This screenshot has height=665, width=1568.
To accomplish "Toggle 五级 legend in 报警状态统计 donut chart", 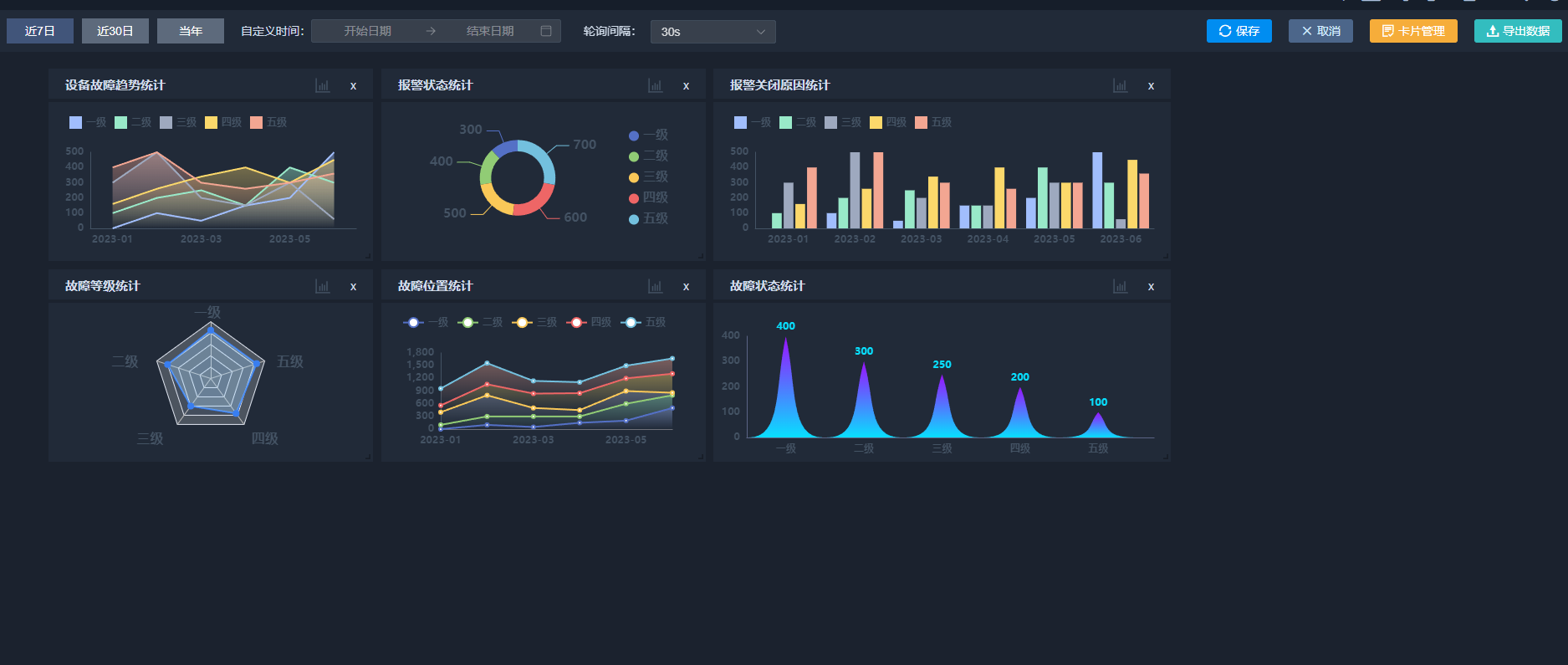I will (648, 218).
